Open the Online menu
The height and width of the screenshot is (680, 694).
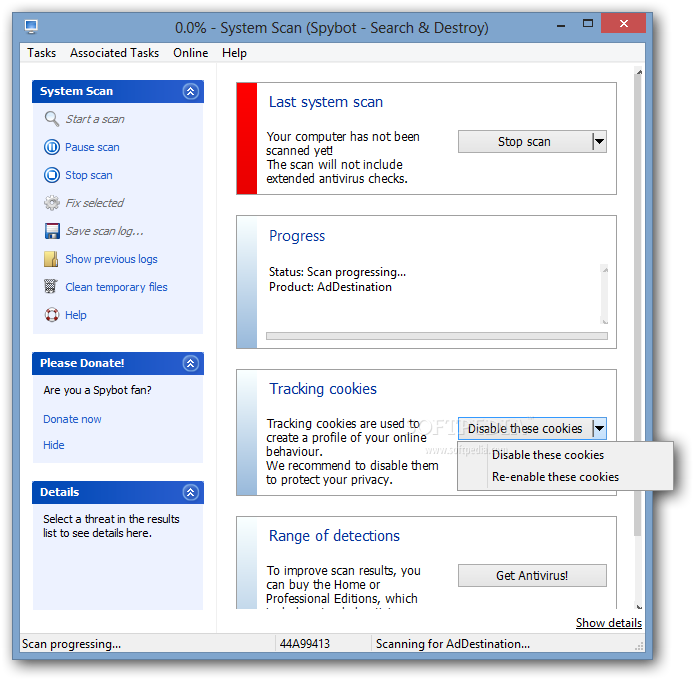click(190, 53)
